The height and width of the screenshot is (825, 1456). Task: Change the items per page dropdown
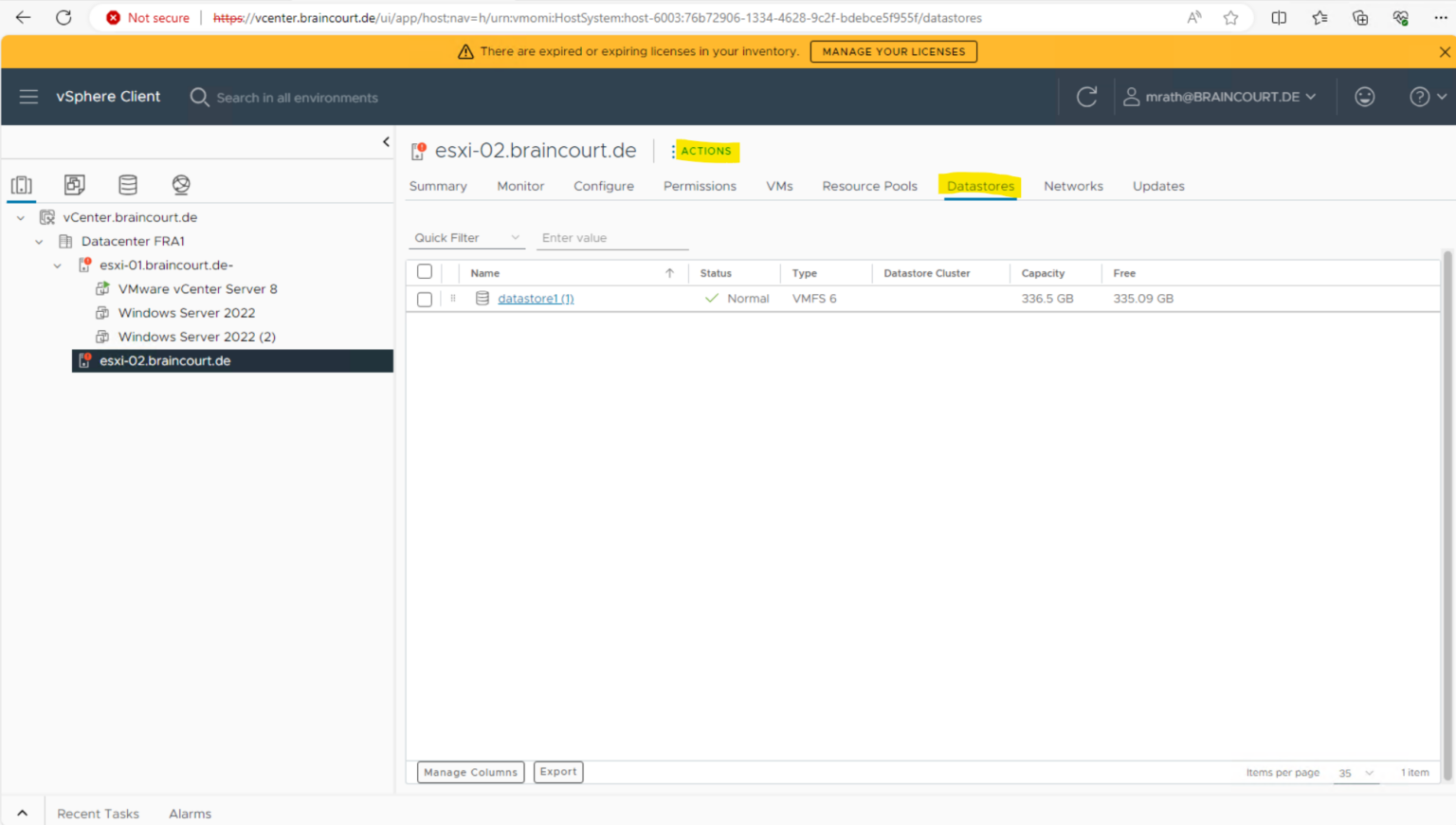(1356, 773)
